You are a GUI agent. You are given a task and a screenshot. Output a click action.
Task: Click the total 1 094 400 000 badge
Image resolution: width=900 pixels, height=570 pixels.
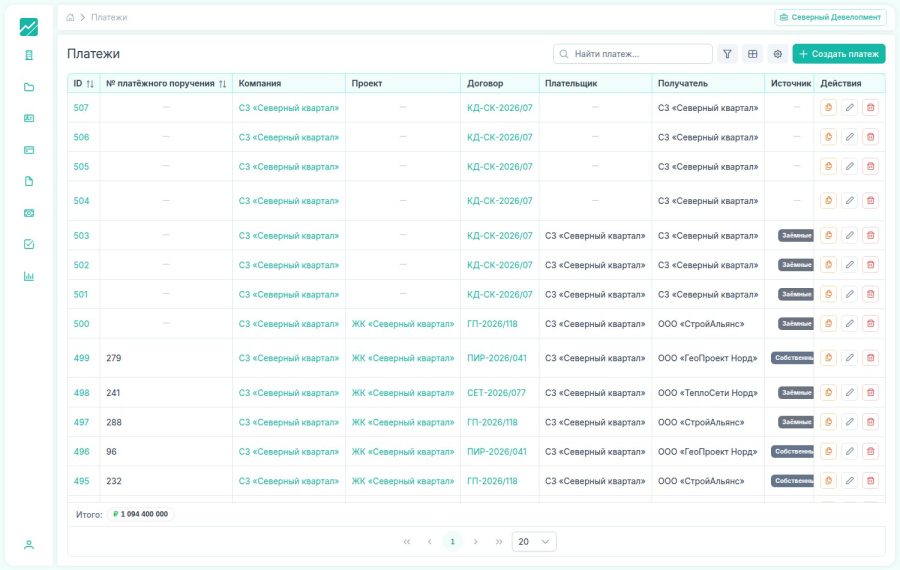[141, 514]
